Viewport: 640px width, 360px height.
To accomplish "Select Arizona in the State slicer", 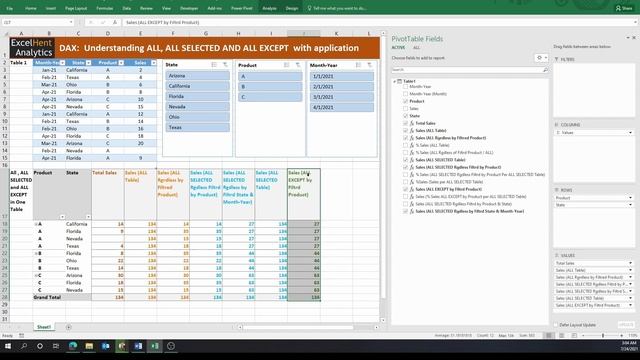I will [x=198, y=76].
